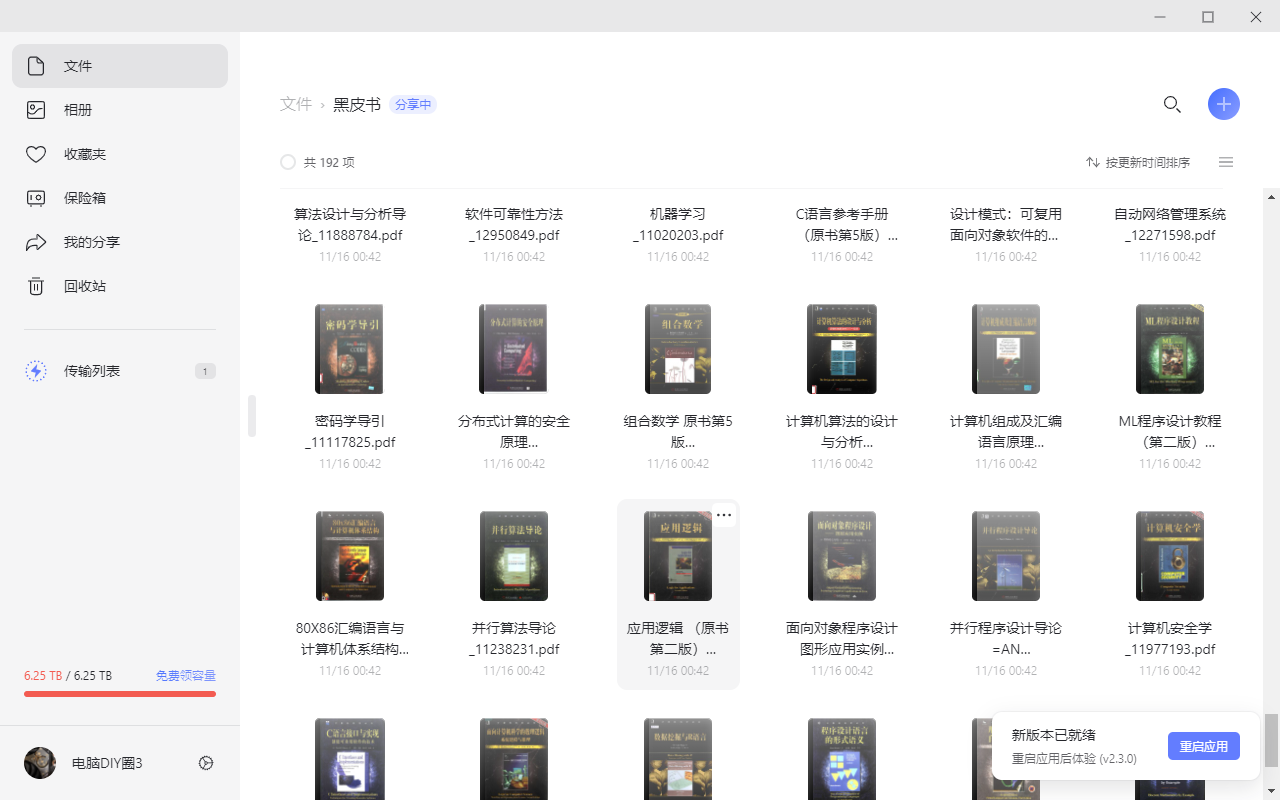The height and width of the screenshot is (800, 1280).
Task: Click the photo icon beside 相册
Action: click(x=36, y=110)
